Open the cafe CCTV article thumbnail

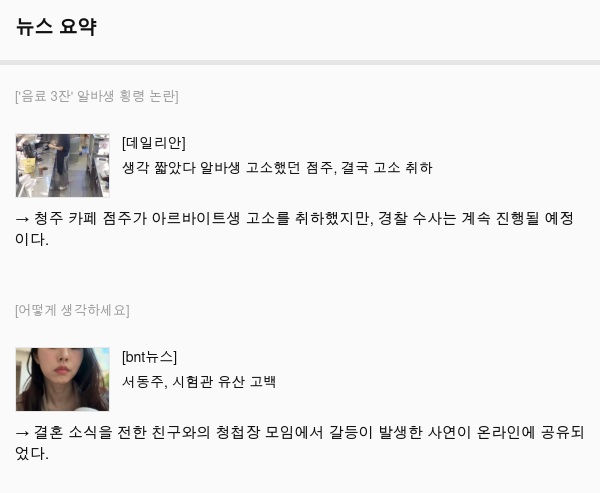(63, 165)
